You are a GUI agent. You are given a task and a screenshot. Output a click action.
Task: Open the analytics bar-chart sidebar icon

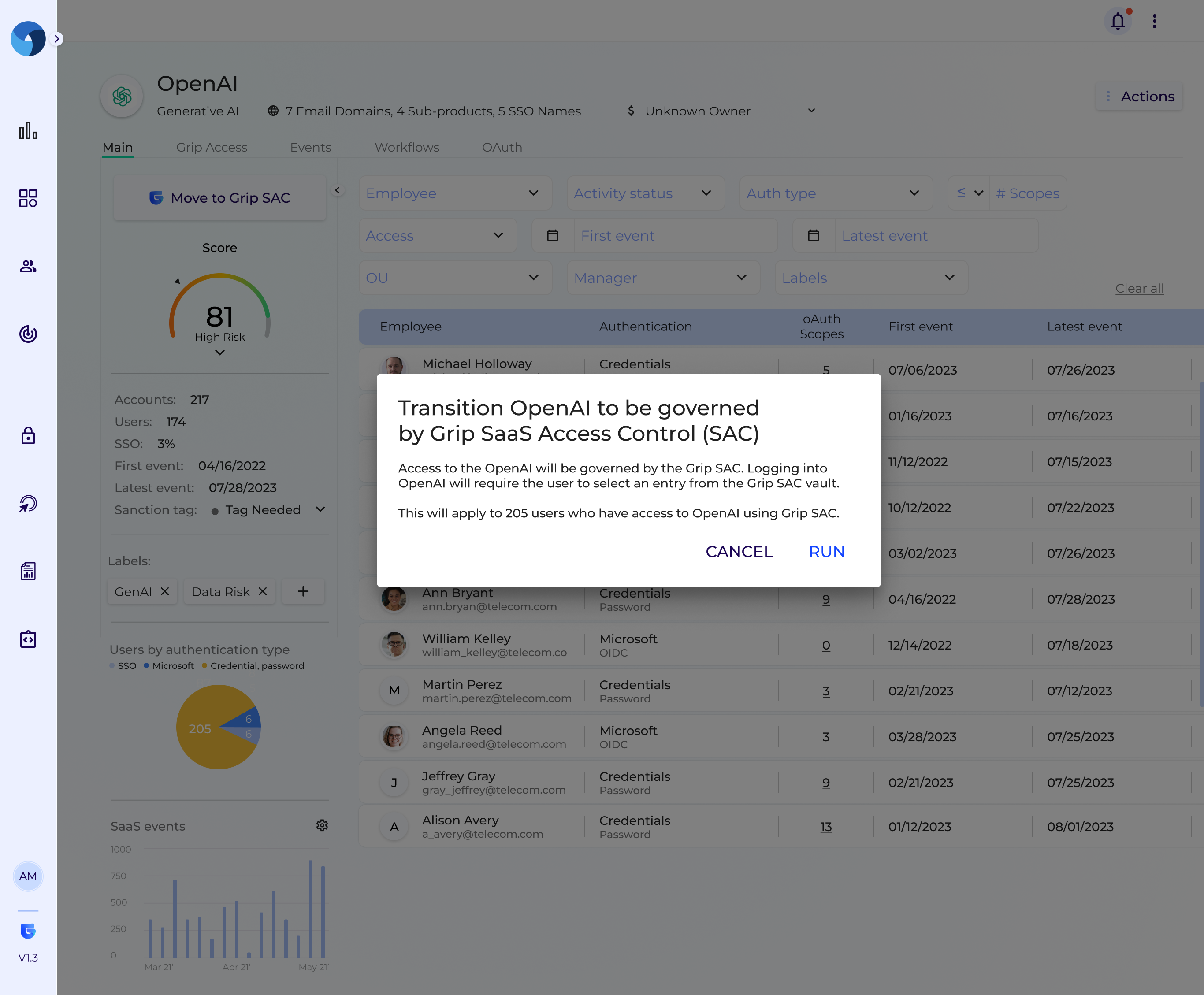(28, 131)
